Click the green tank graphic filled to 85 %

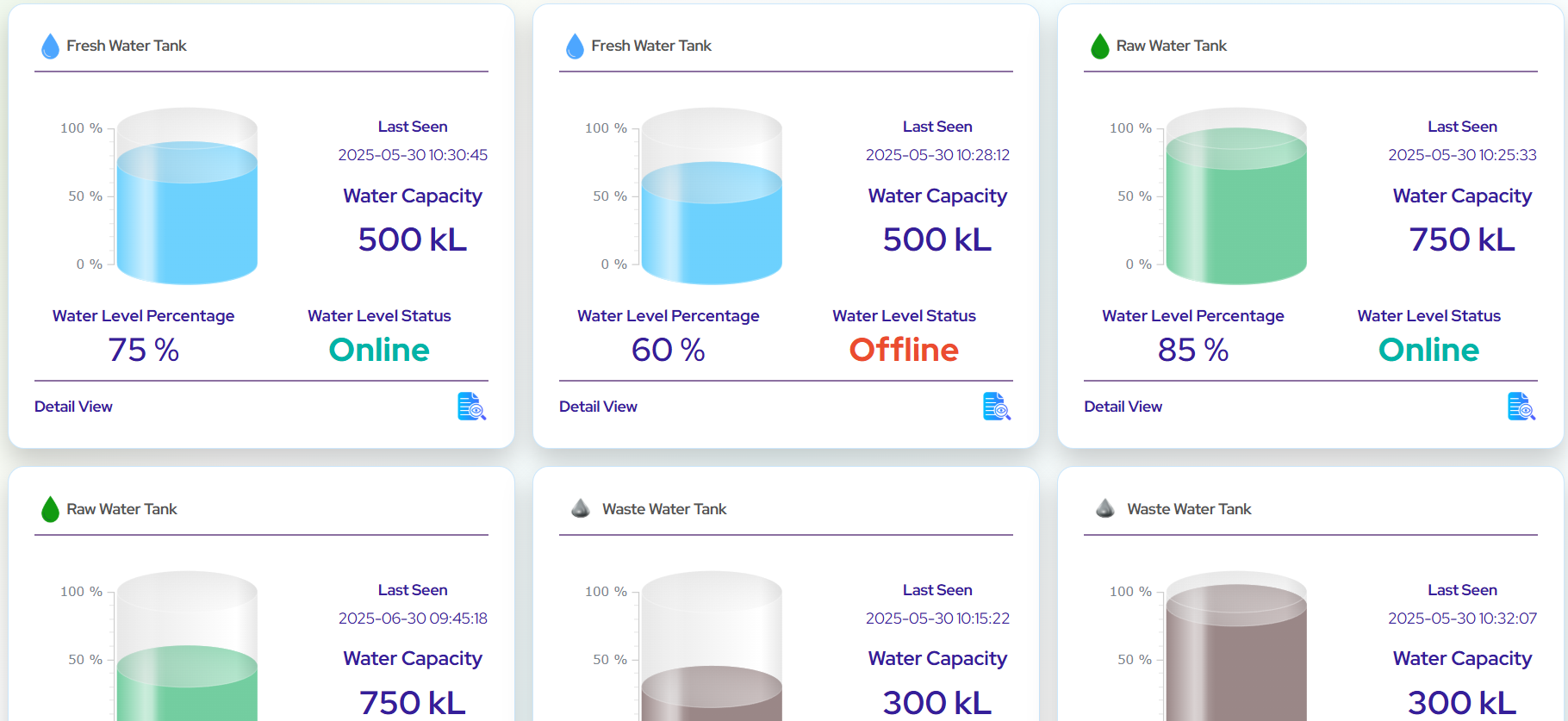click(1236, 196)
